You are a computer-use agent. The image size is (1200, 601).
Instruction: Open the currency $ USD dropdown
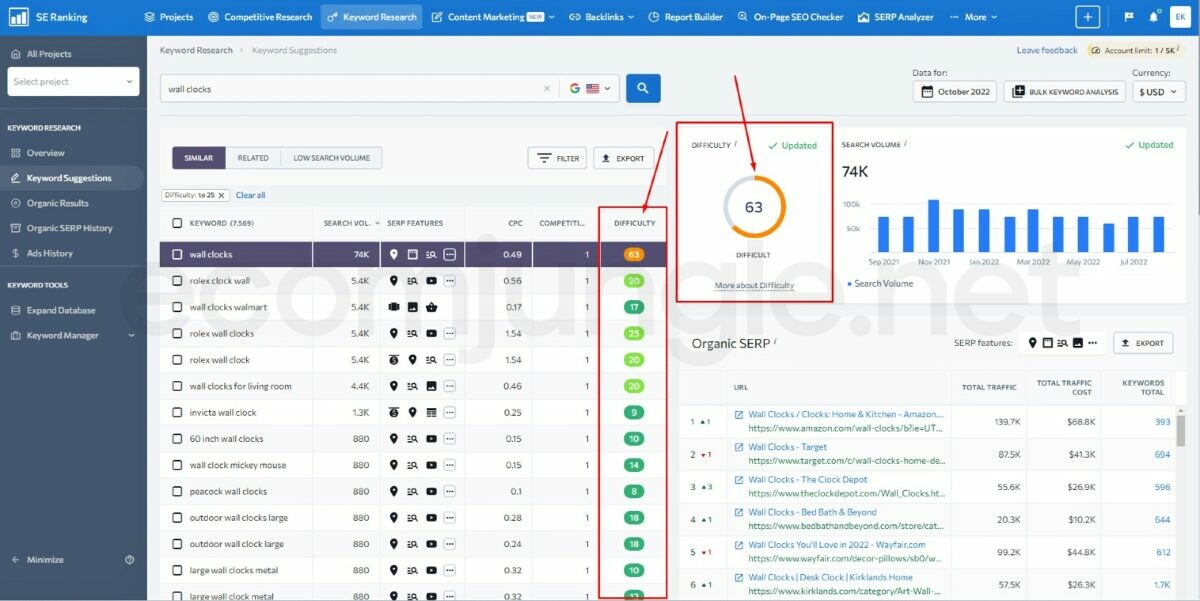click(x=1158, y=92)
